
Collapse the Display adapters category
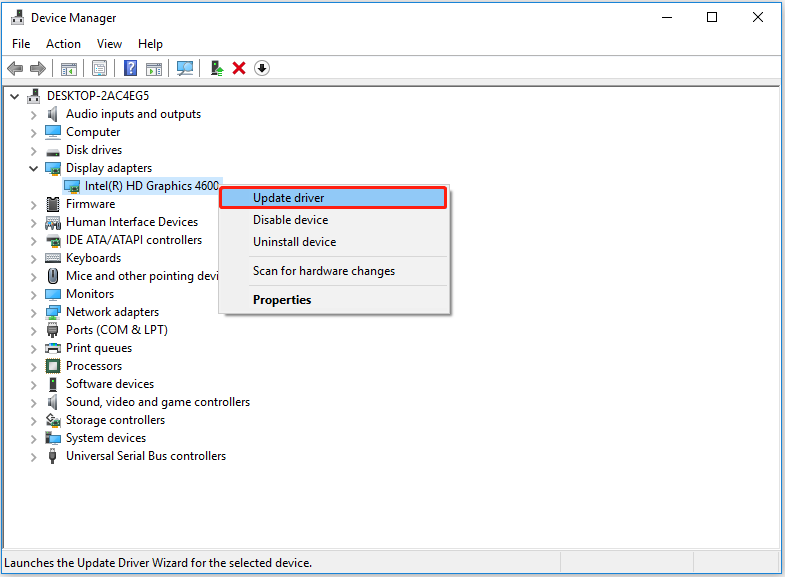click(33, 168)
